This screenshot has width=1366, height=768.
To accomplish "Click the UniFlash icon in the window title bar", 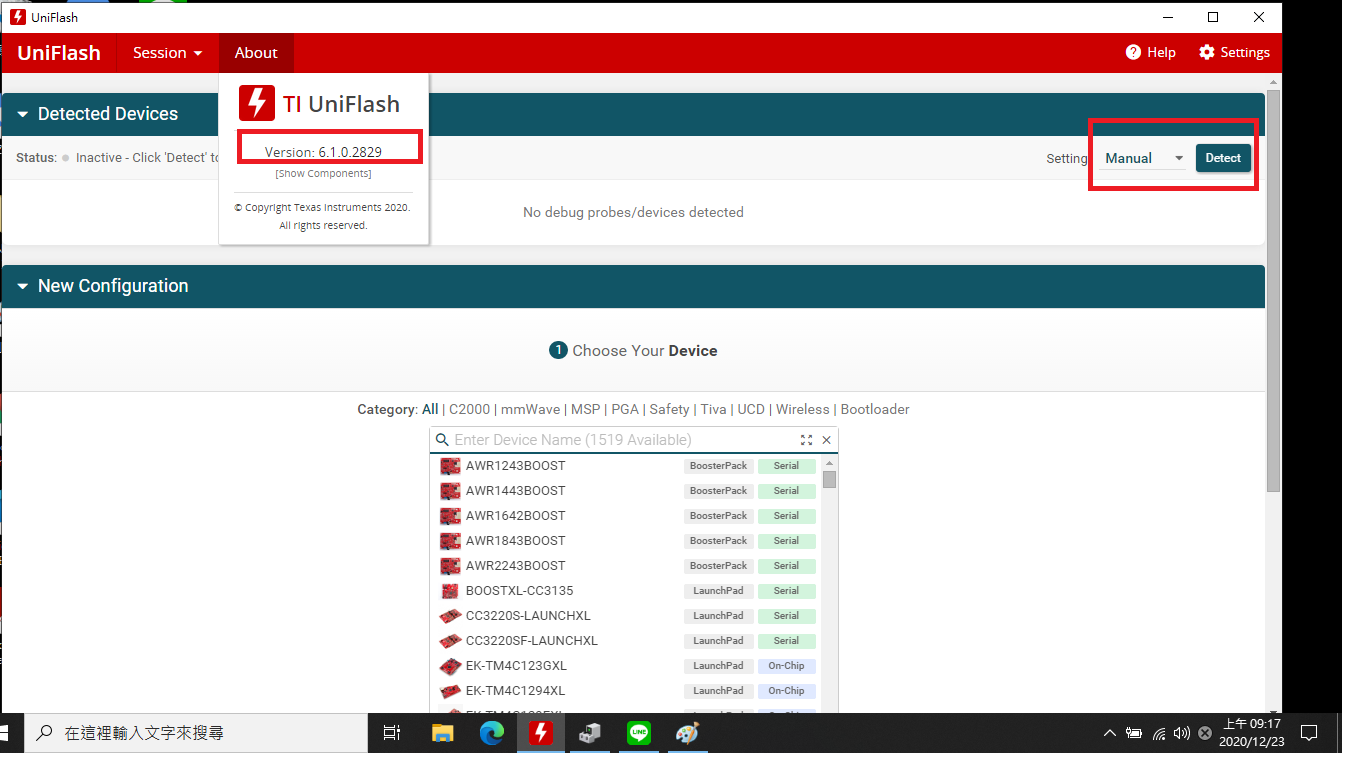I will 17,17.
